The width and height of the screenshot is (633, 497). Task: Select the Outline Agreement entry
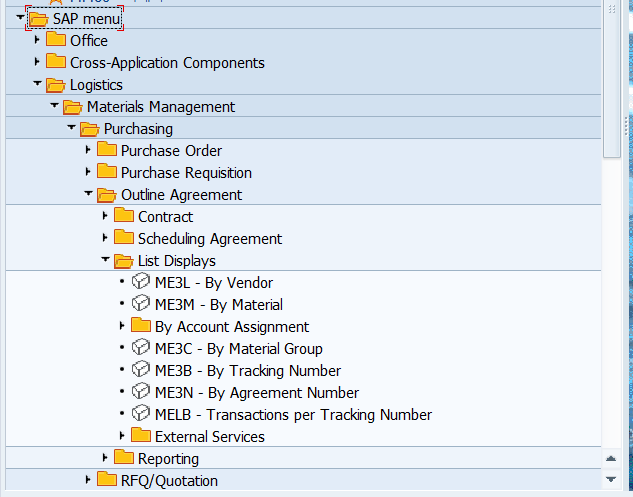[x=181, y=195]
